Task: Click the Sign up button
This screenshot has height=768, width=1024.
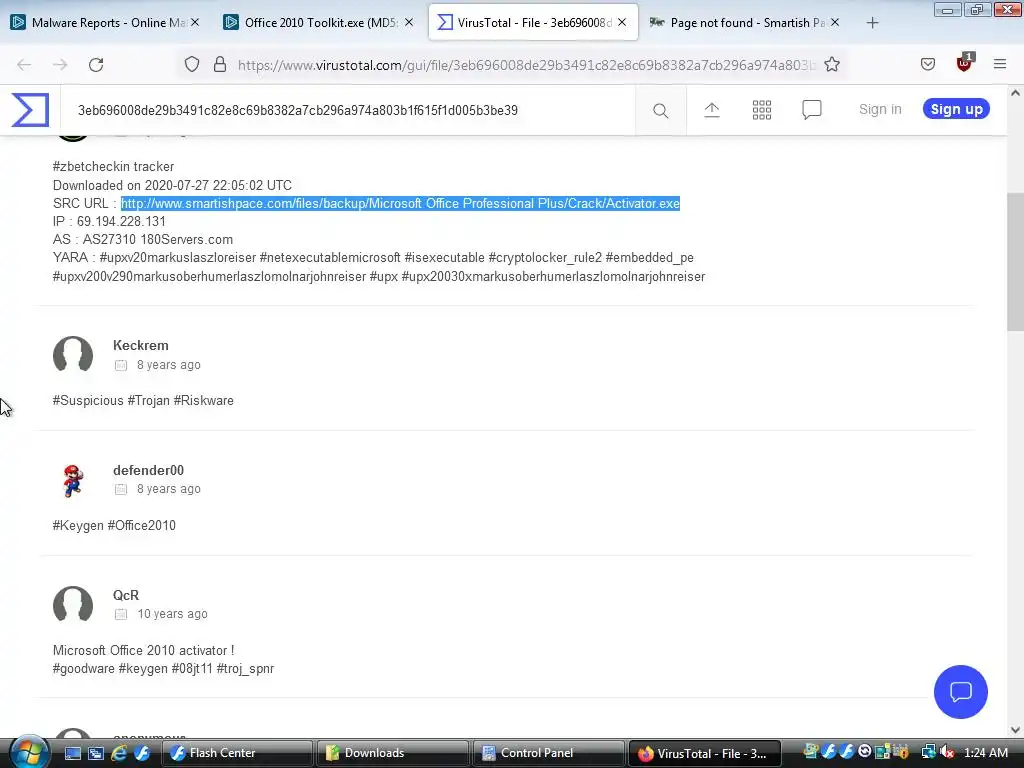Action: click(956, 109)
